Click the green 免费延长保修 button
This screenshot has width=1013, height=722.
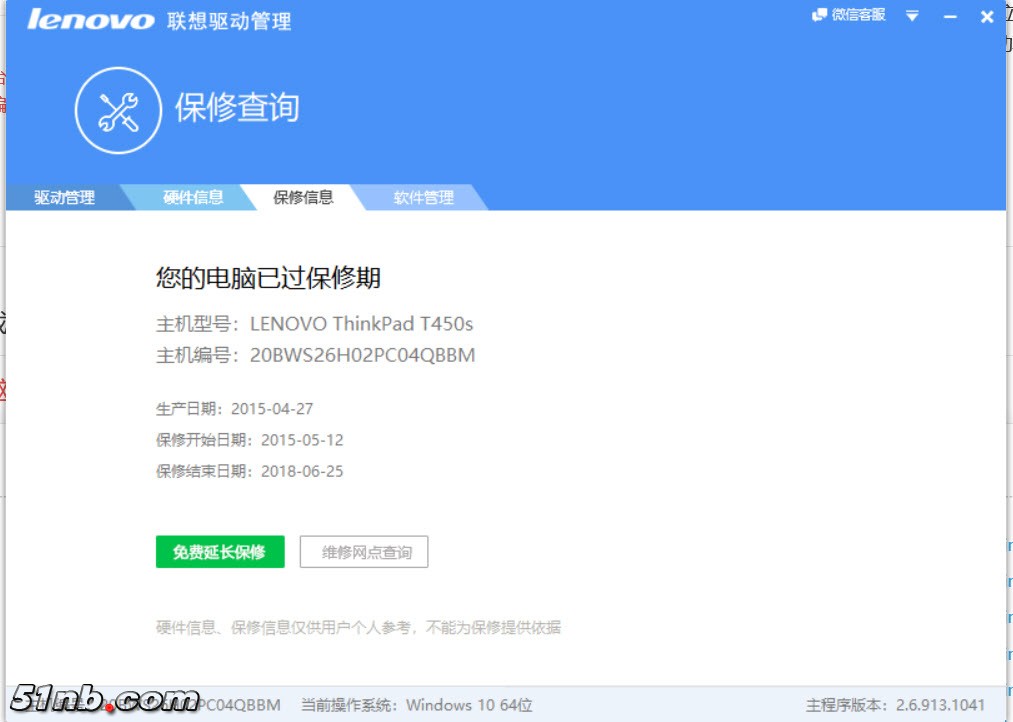(220, 552)
